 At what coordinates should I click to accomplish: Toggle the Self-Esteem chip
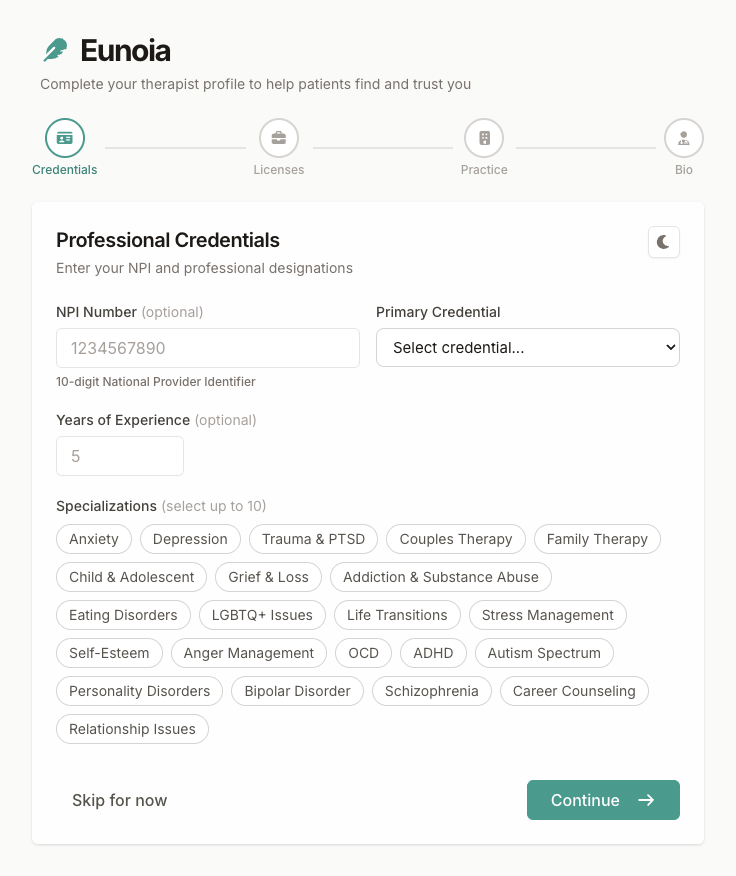110,653
